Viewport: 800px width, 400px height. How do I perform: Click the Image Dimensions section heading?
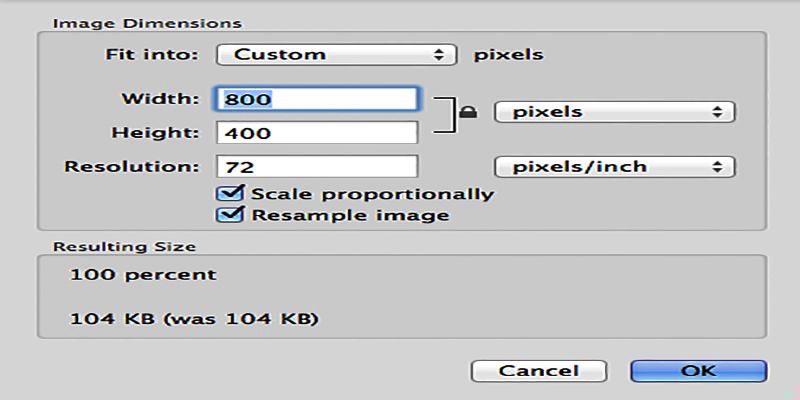tap(147, 23)
